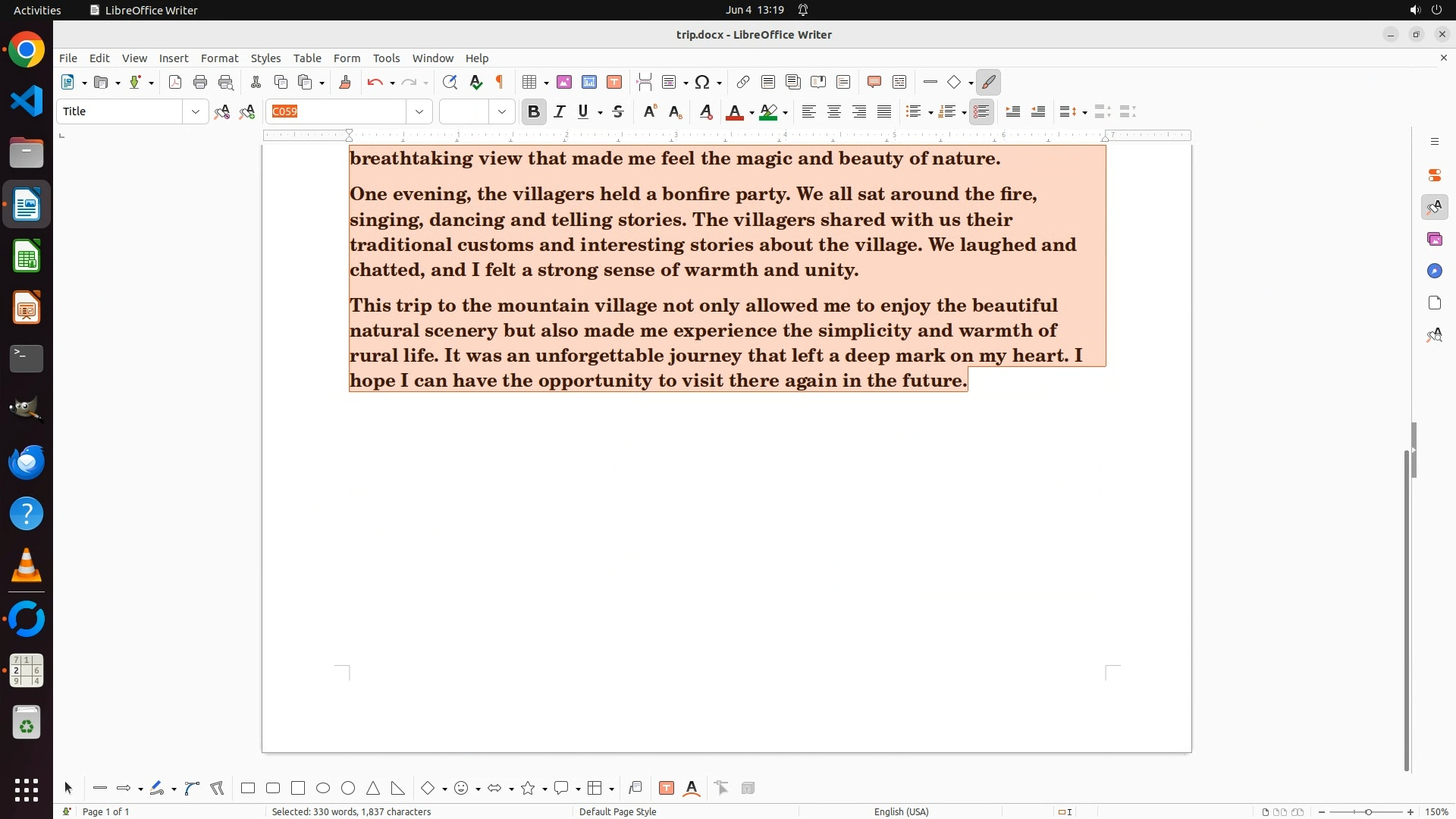The height and width of the screenshot is (819, 1456).
Task: Click the Insert Hyperlink icon
Action: tap(743, 83)
